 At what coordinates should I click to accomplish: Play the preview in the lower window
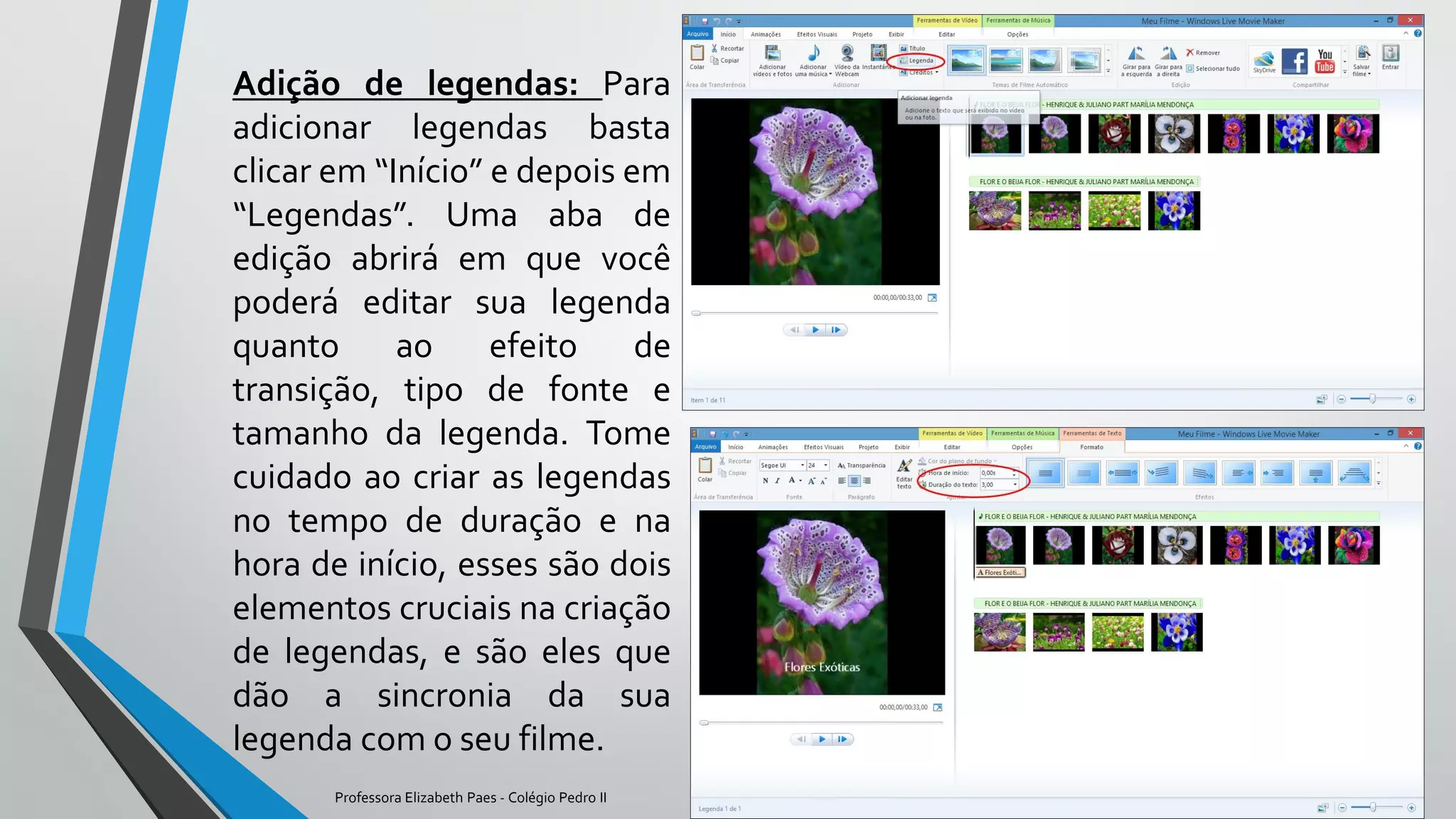point(822,739)
